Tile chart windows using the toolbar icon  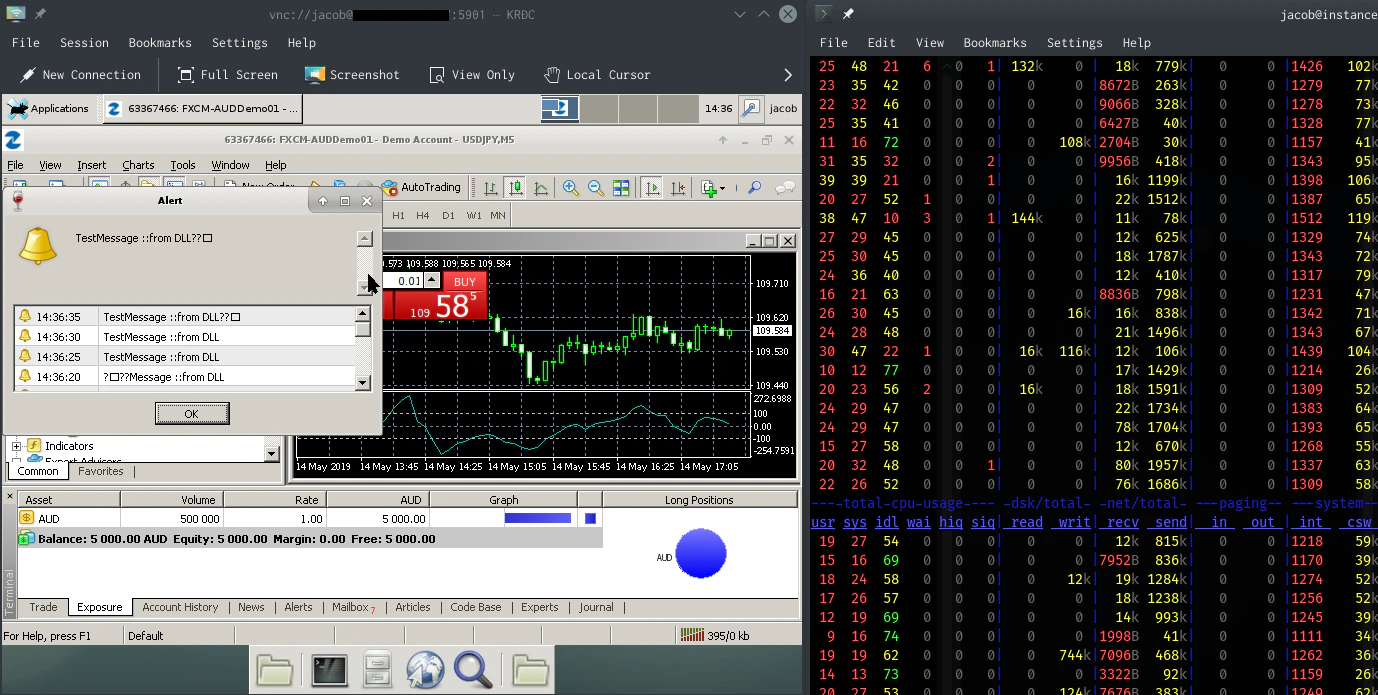[621, 188]
